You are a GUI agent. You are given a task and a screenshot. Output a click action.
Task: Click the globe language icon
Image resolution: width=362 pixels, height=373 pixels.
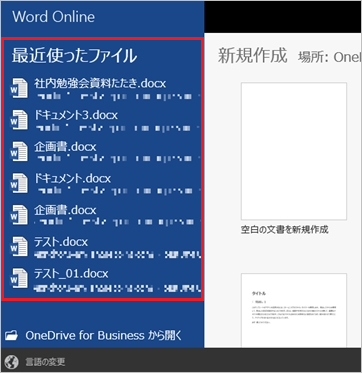[x=12, y=361]
